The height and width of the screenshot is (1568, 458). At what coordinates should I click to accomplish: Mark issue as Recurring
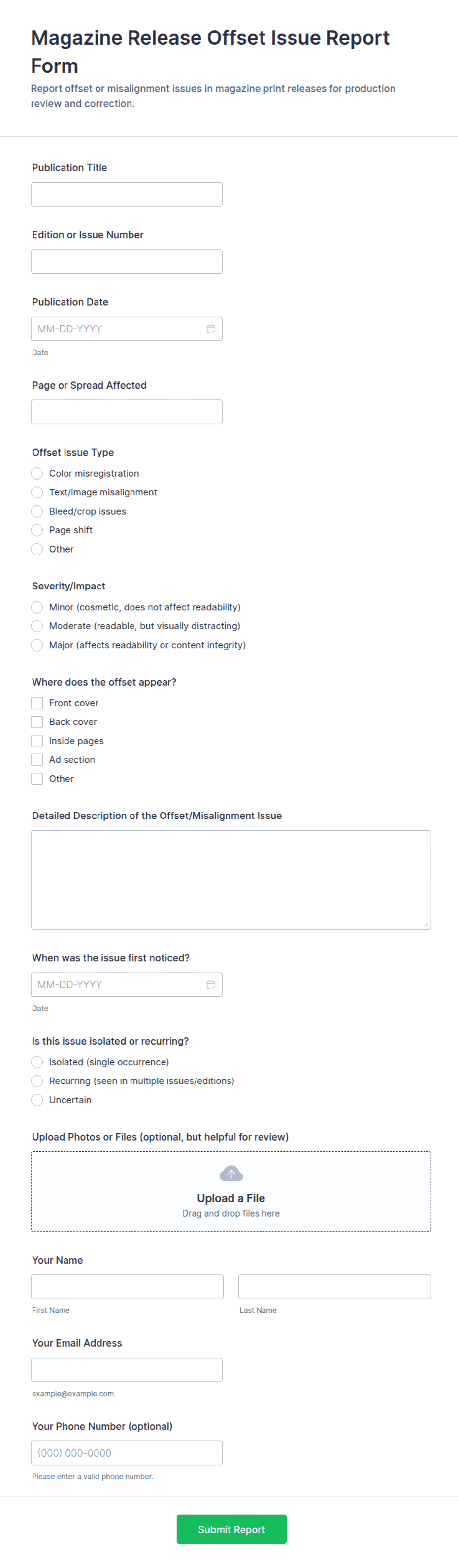(x=37, y=1081)
